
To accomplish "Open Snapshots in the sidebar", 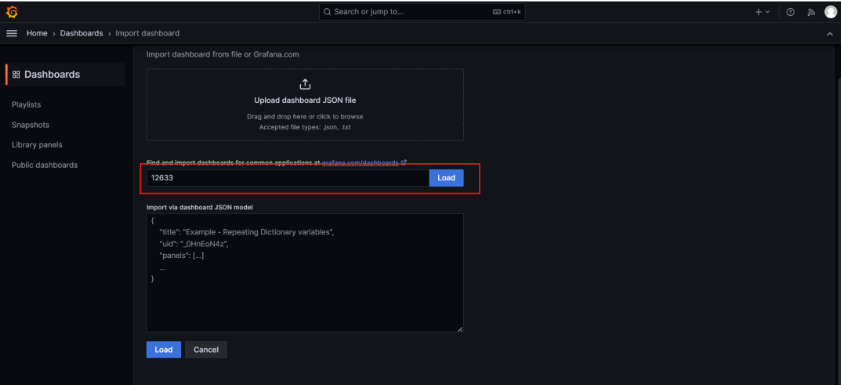I will 31,125.
